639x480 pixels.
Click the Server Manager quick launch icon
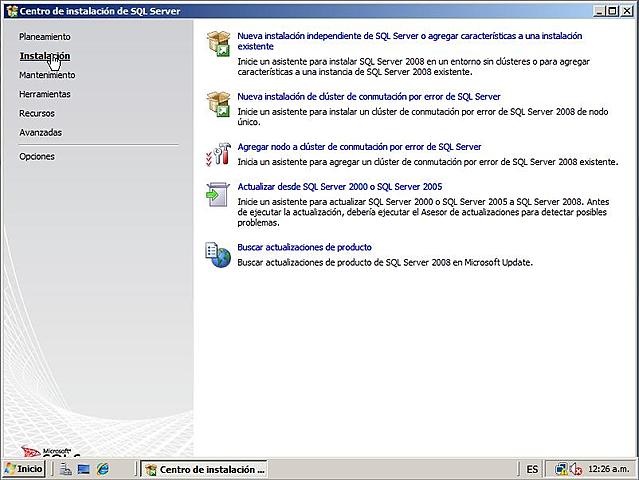click(66, 469)
